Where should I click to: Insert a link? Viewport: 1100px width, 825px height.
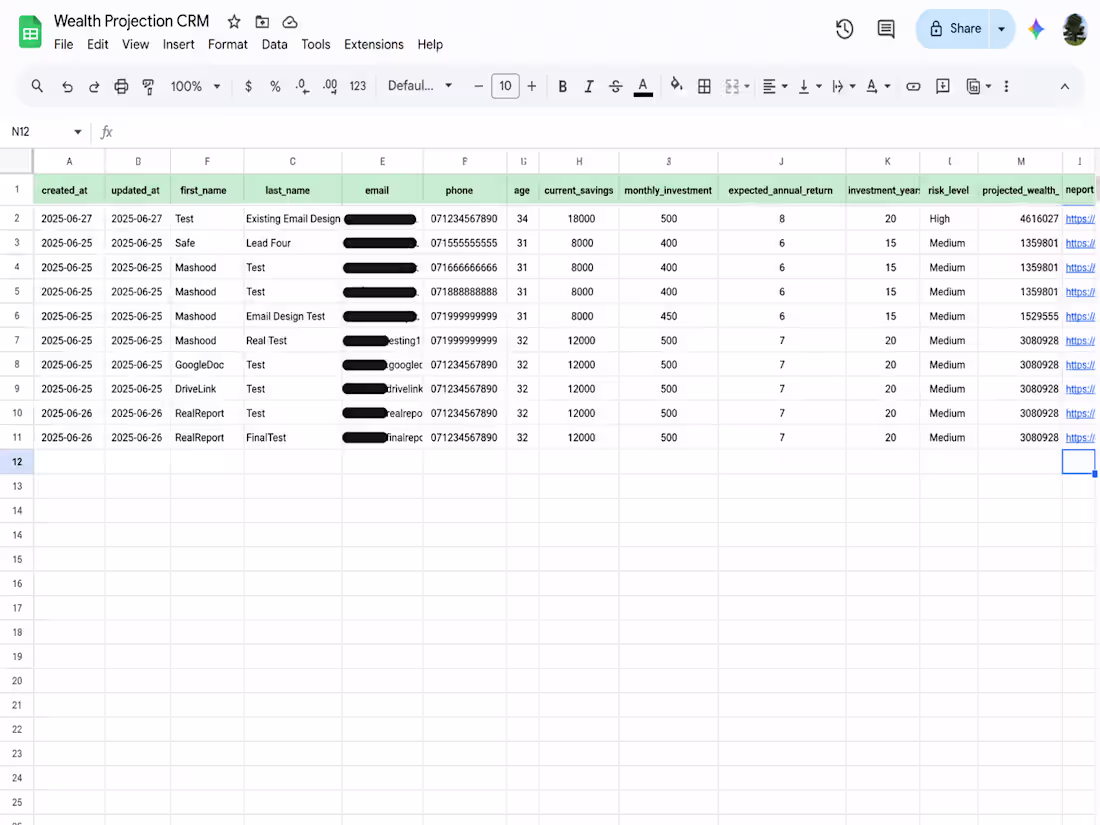[x=913, y=86]
